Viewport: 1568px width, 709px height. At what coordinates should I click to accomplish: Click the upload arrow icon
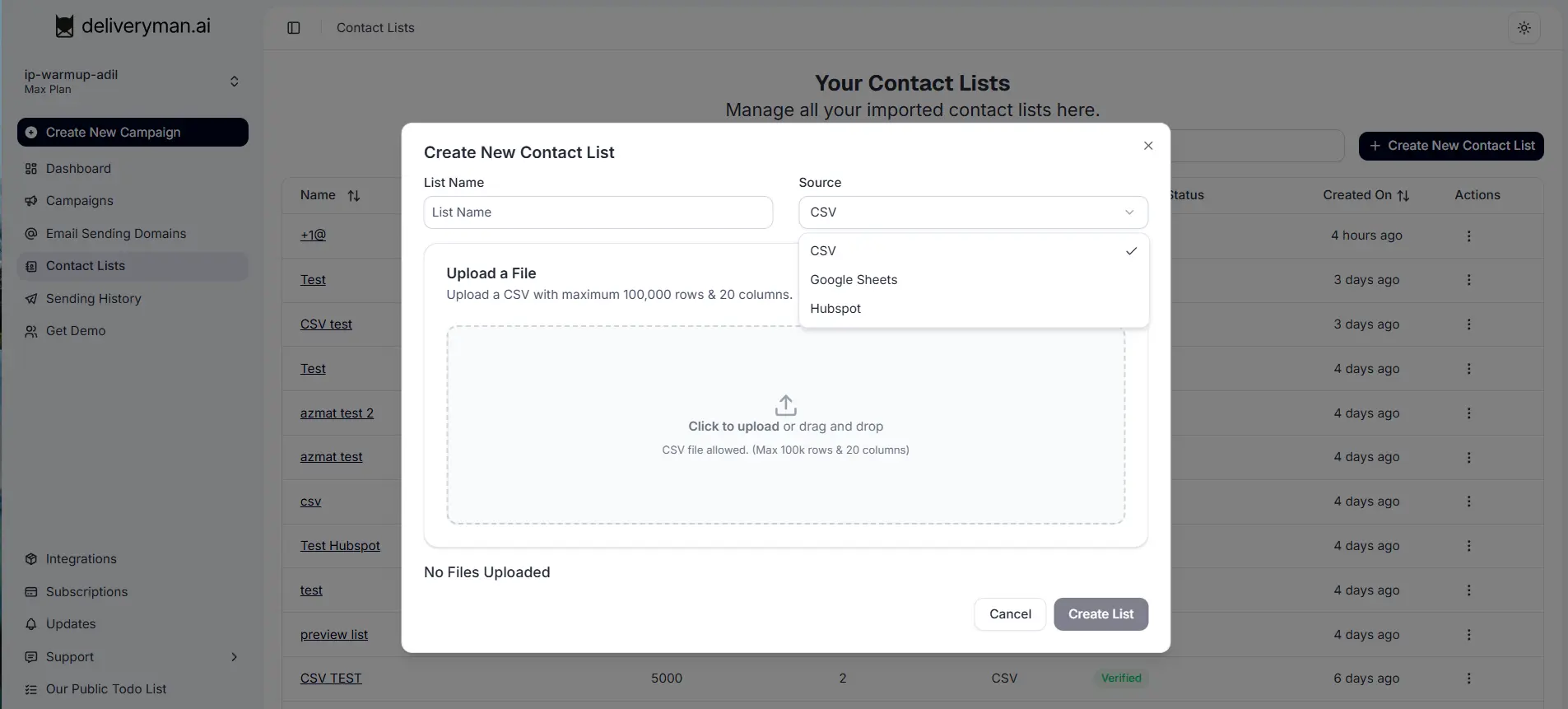785,405
